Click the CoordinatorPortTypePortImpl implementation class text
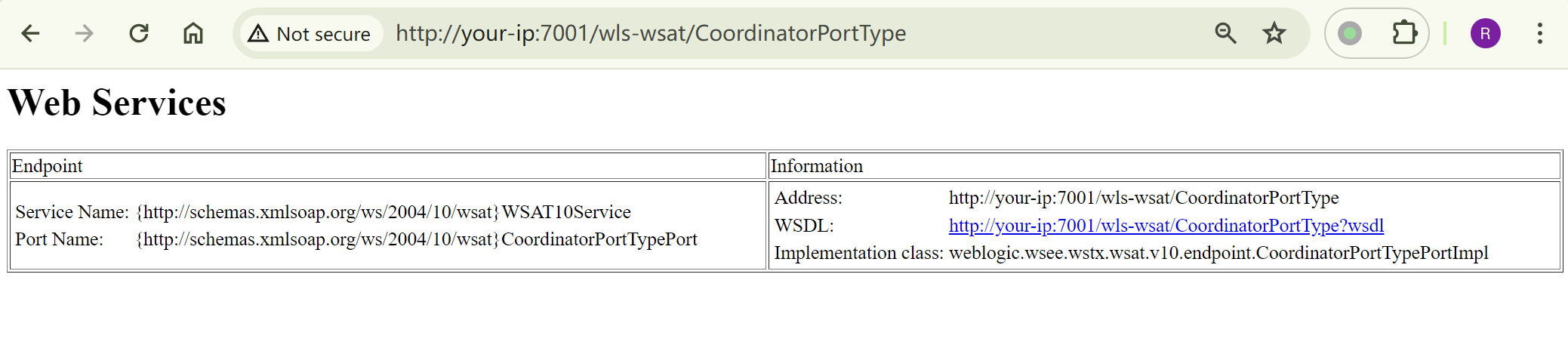Screen dimensions: 1568x345 pyautogui.click(x=1218, y=253)
